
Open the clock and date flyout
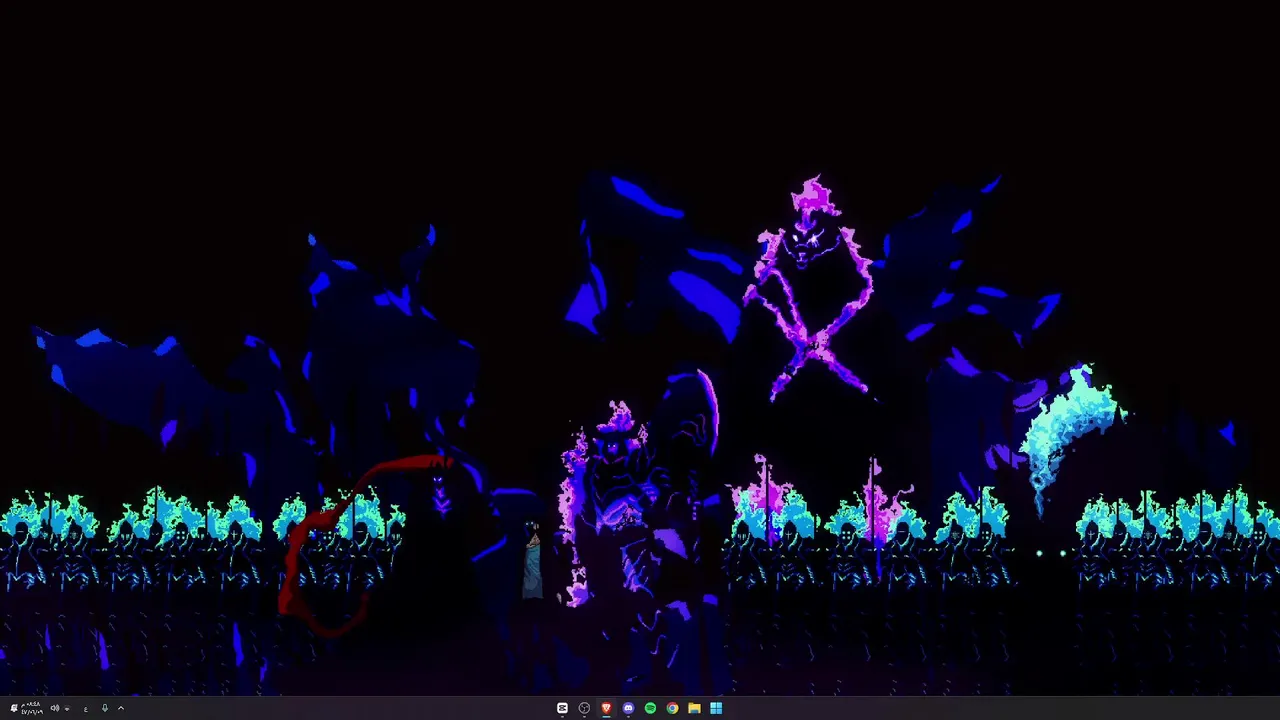[x=32, y=708]
